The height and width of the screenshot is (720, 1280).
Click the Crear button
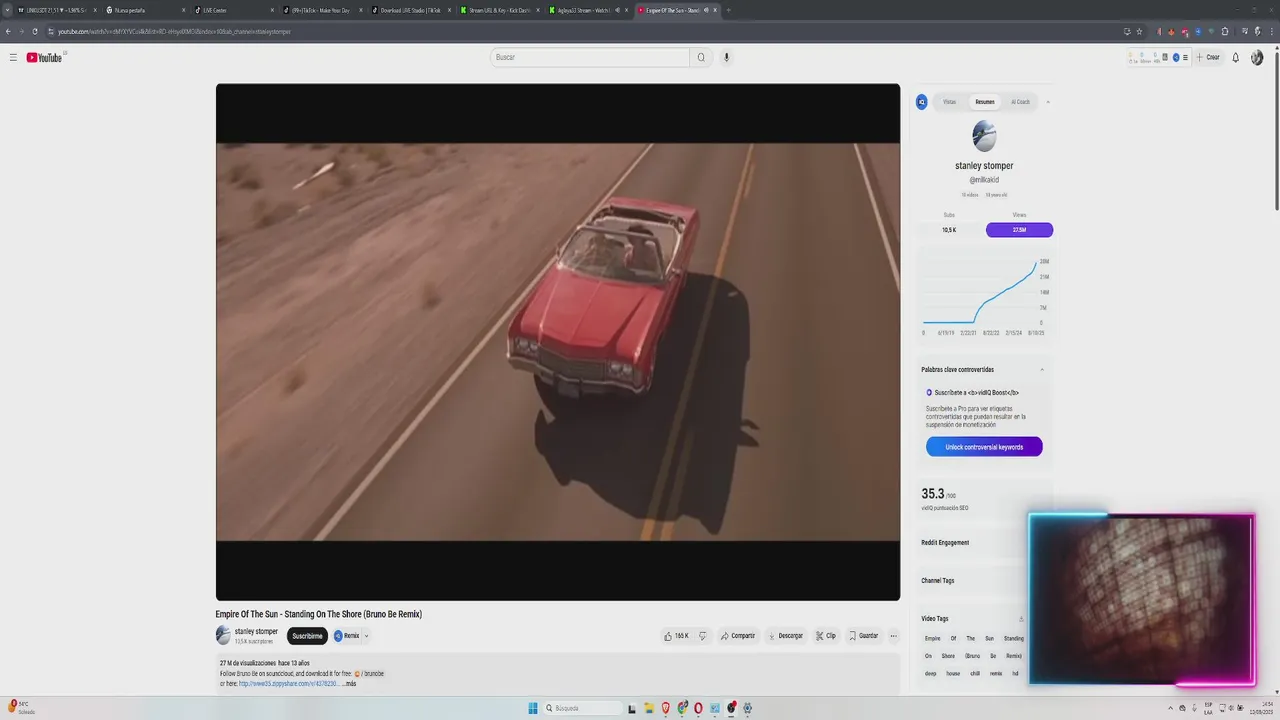tap(1209, 57)
